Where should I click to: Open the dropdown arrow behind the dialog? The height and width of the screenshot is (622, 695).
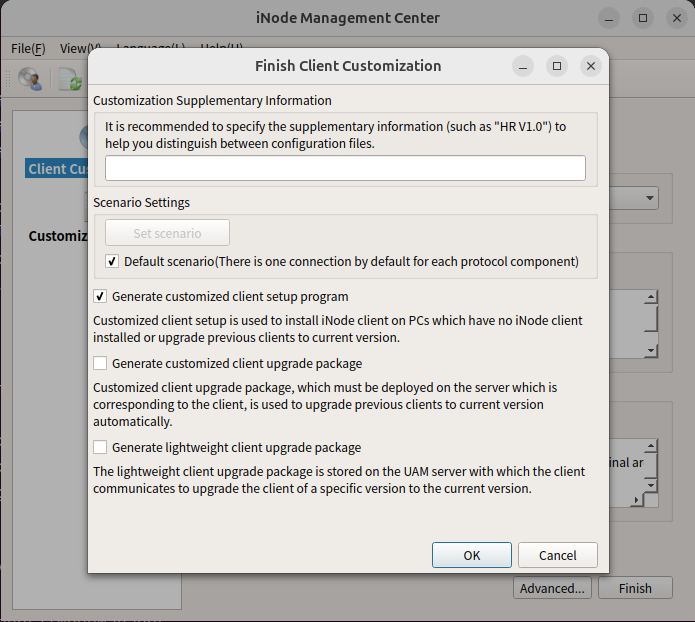point(650,198)
